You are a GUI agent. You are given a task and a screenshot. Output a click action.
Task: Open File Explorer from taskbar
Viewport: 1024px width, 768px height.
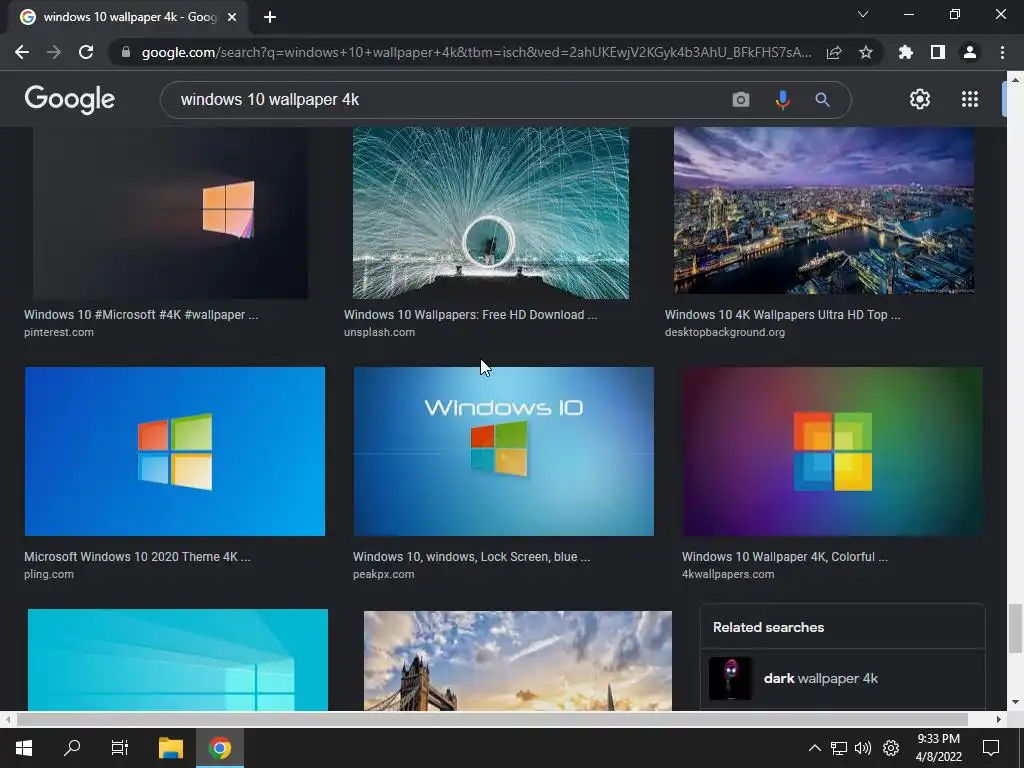point(171,748)
